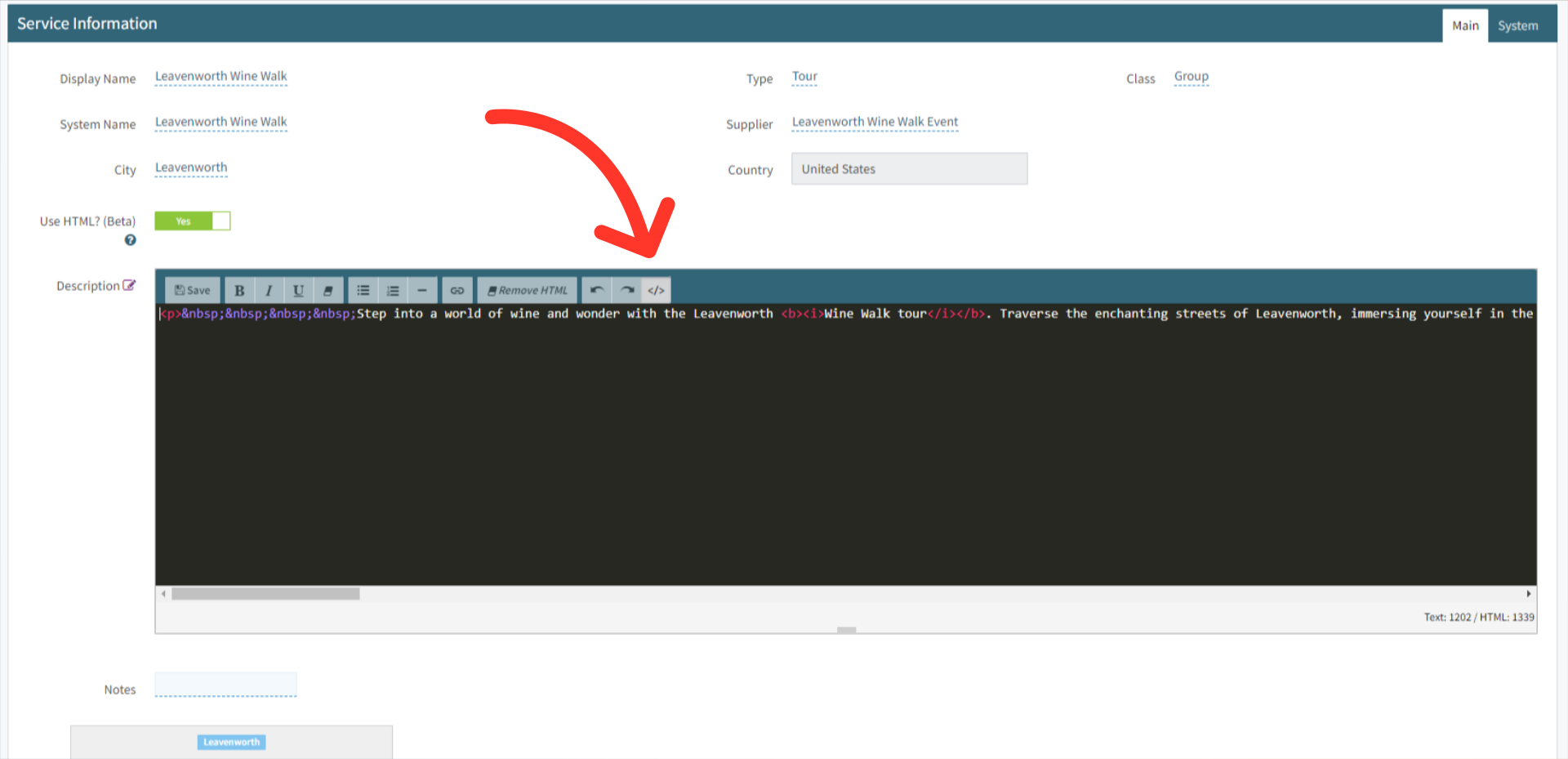Click the Remove HTML button
The width and height of the screenshot is (1568, 759).
(x=528, y=290)
